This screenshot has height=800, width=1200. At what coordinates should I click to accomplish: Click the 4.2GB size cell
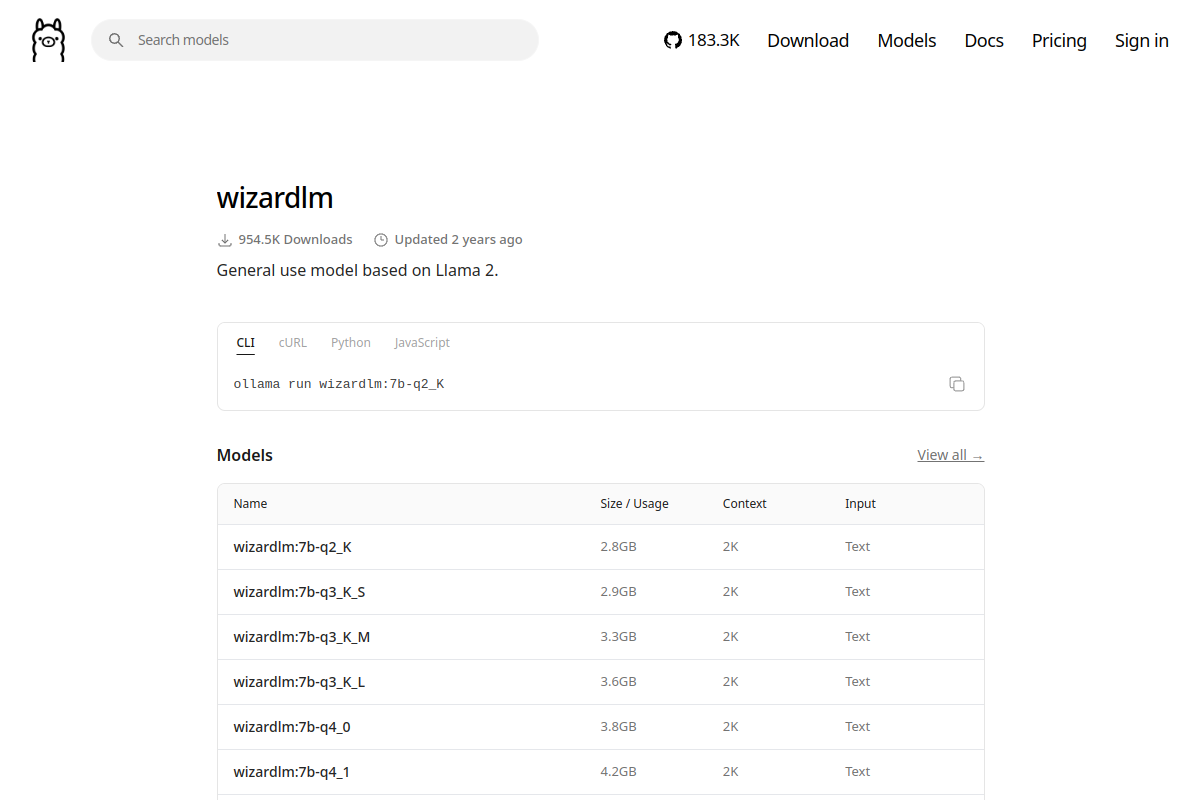point(618,772)
